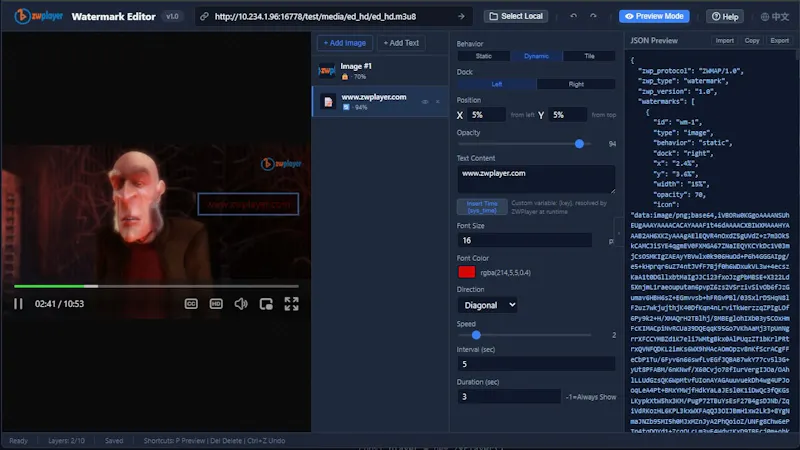Click the Image #1 layer thumbnail
The height and width of the screenshot is (450, 800).
click(x=327, y=71)
